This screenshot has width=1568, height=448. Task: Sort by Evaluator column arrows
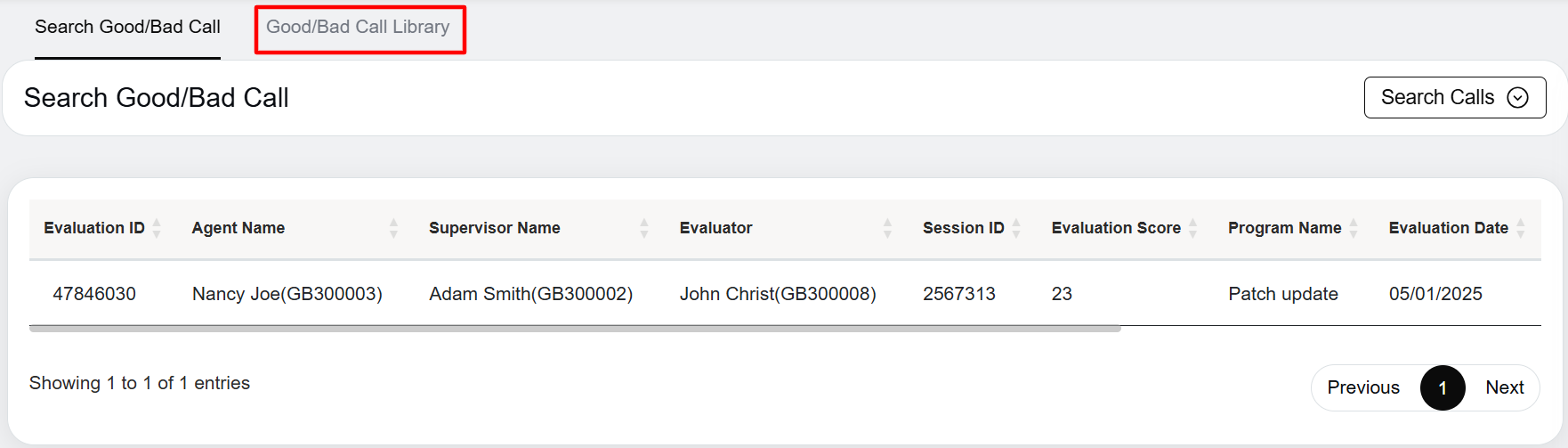click(887, 228)
